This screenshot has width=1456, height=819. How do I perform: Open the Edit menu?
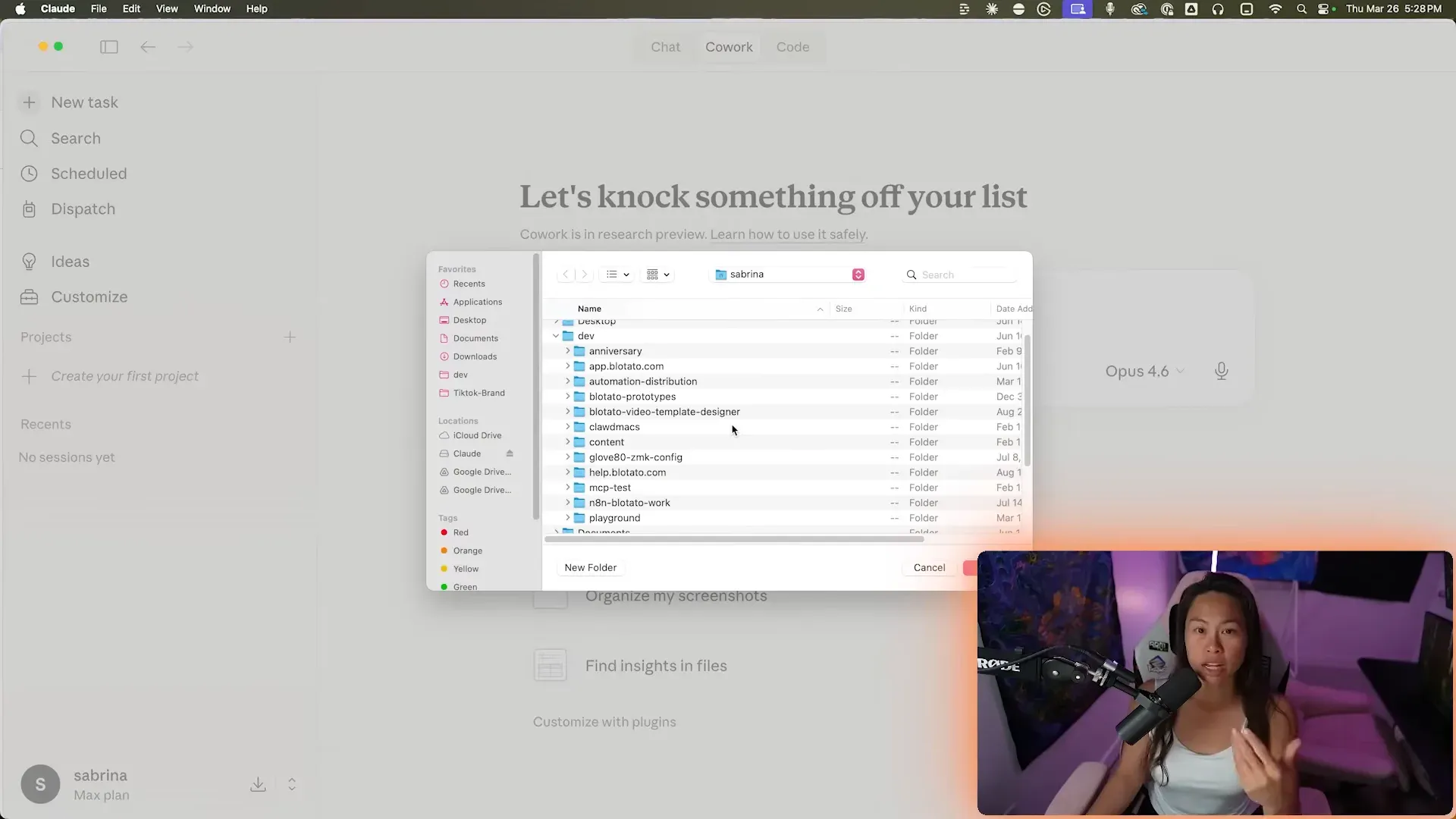point(131,9)
